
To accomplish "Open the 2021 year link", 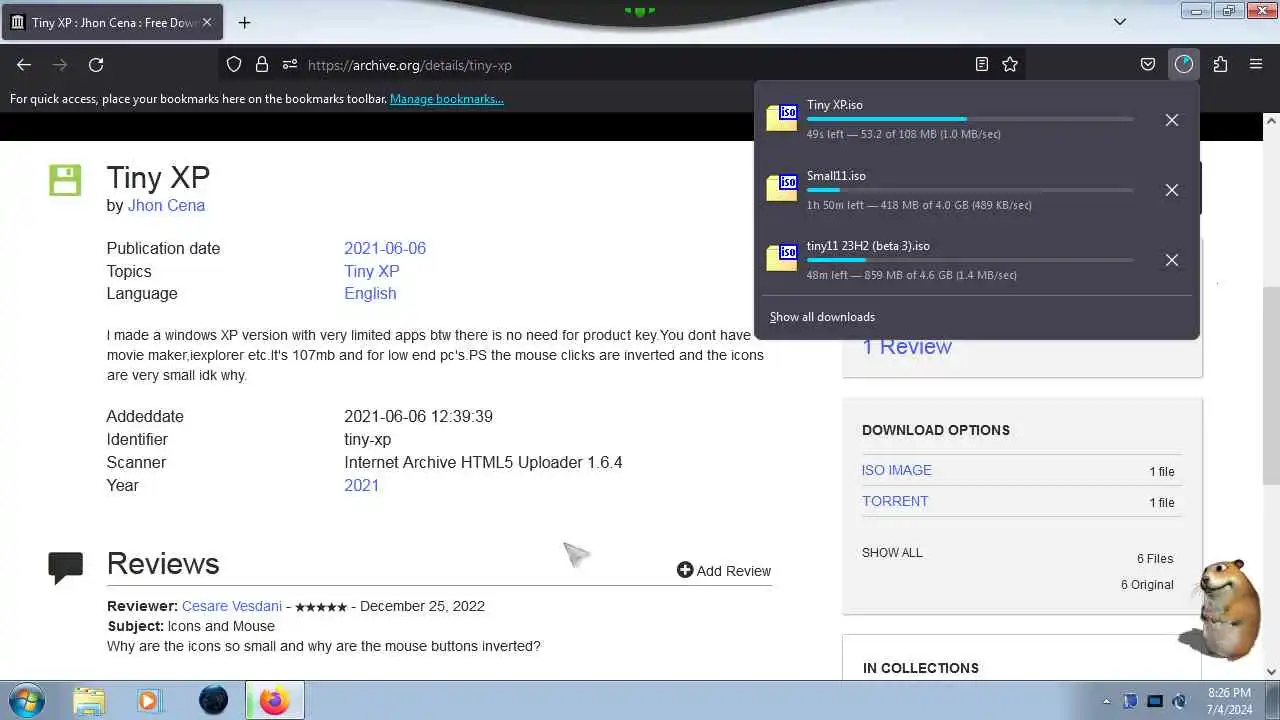I will [x=361, y=485].
